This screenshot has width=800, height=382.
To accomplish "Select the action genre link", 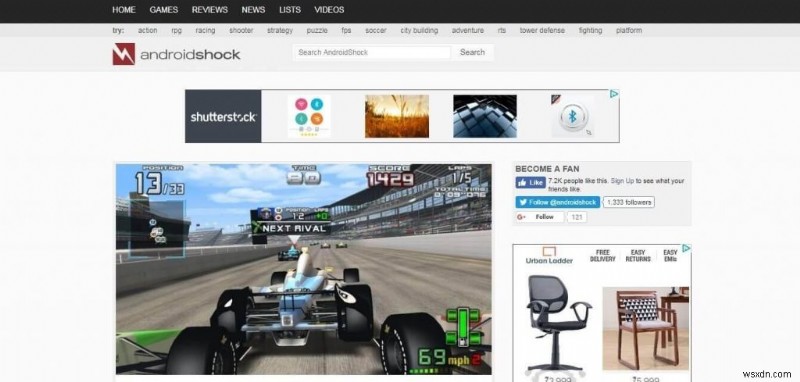I will click(147, 31).
